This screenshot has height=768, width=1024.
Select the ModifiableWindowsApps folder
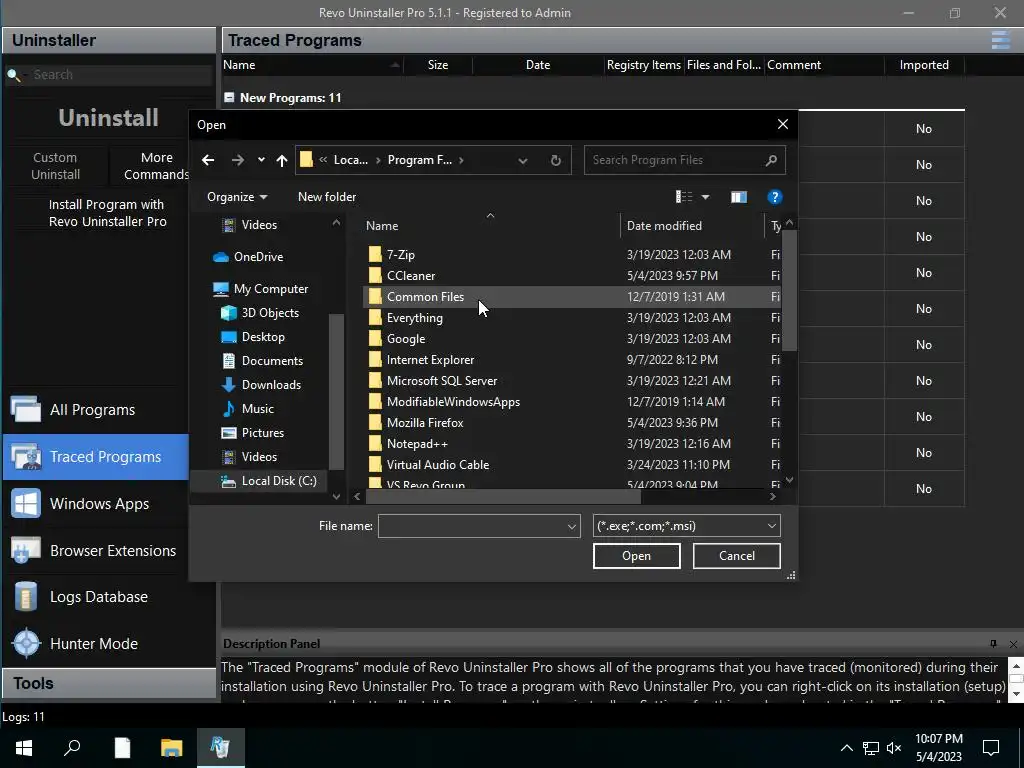click(453, 402)
